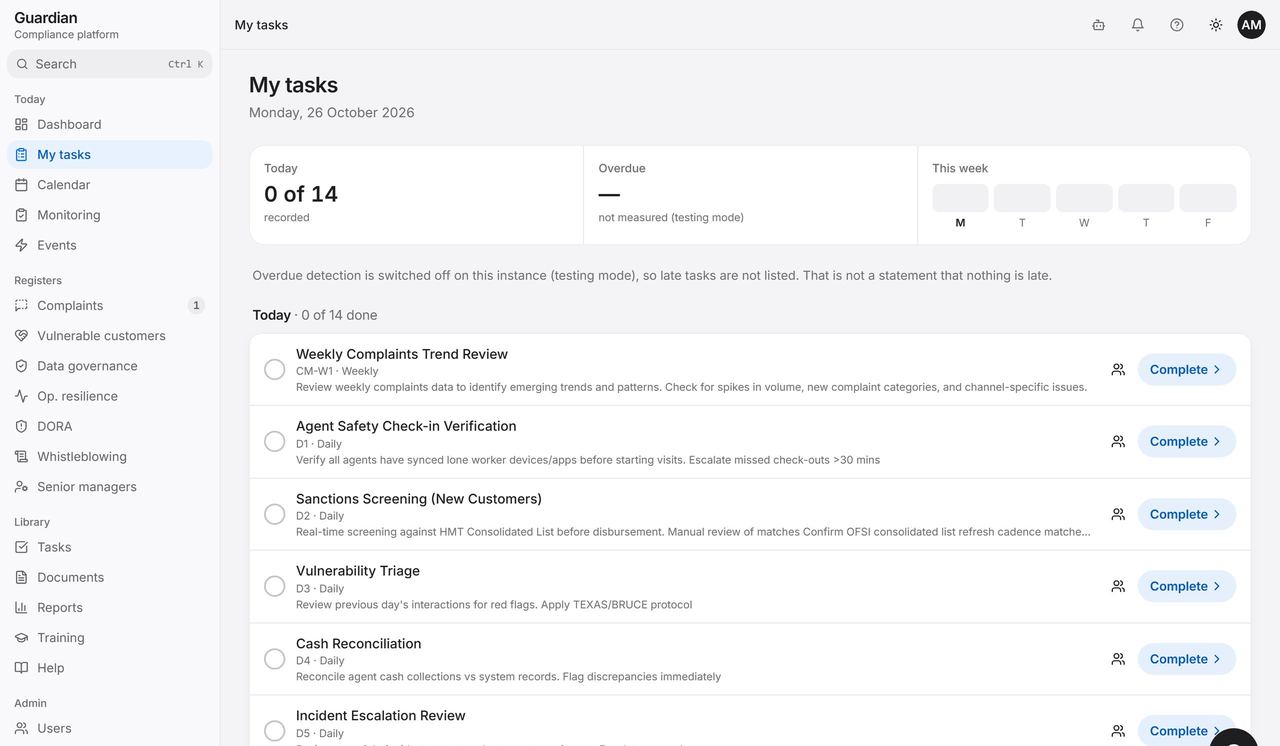
Task: Mark Weekly Complaints Trend Review circle done
Action: click(275, 369)
